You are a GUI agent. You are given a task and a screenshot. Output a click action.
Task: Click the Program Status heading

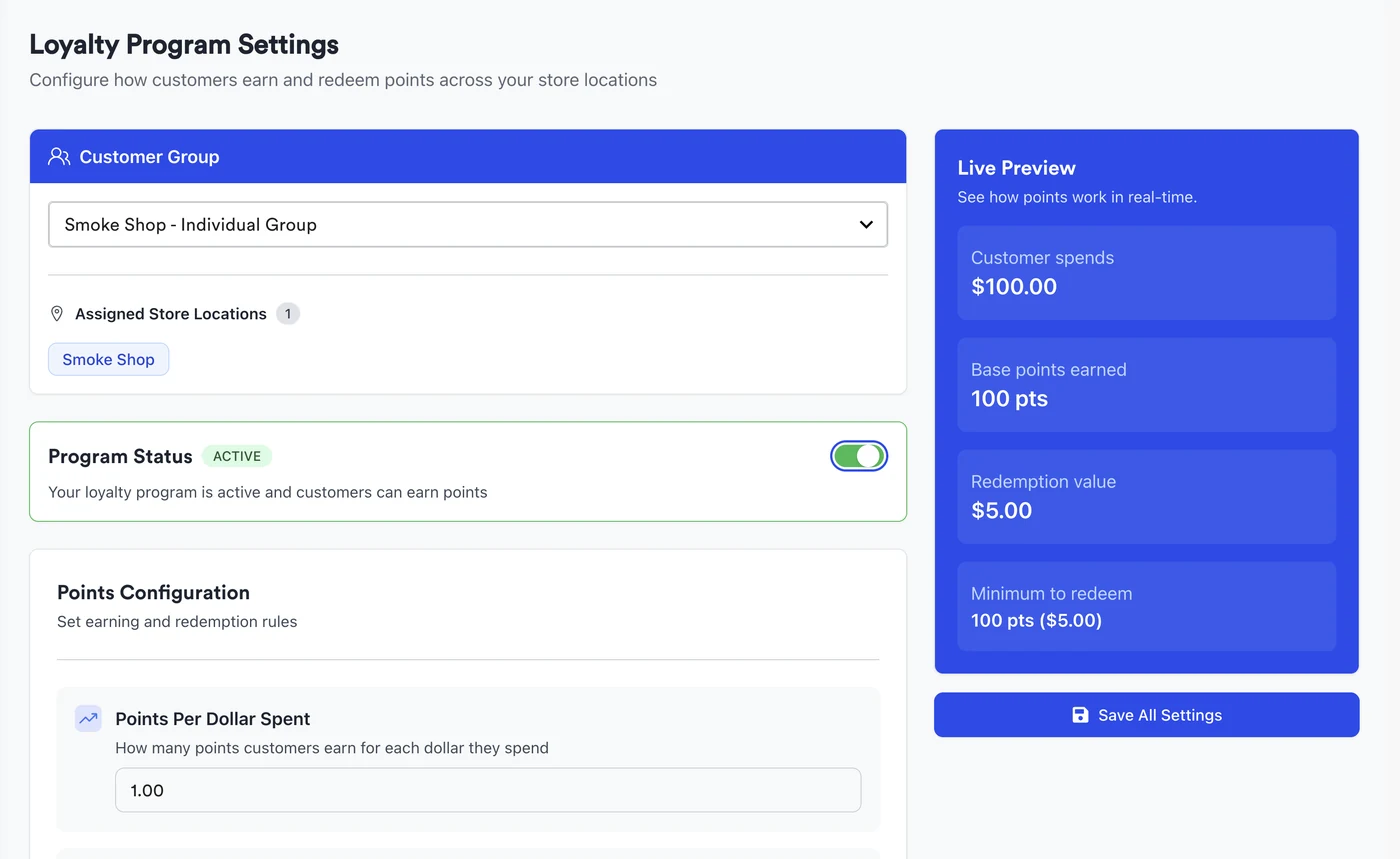(120, 456)
